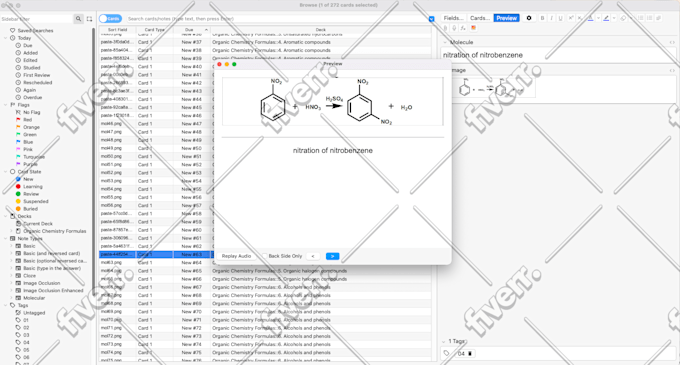Click Replay Audio in Preview window

[236, 256]
